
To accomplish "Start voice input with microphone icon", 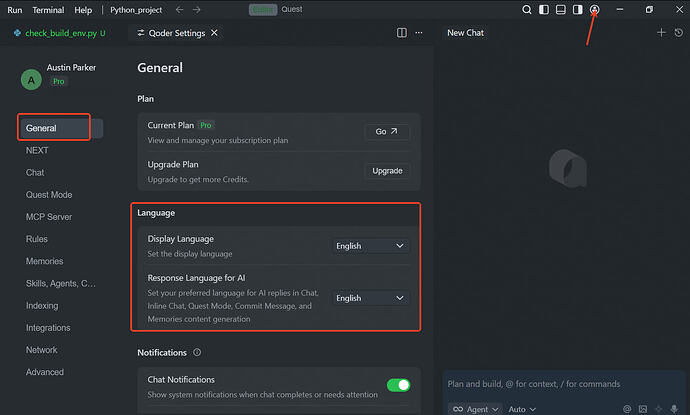I will click(x=674, y=409).
